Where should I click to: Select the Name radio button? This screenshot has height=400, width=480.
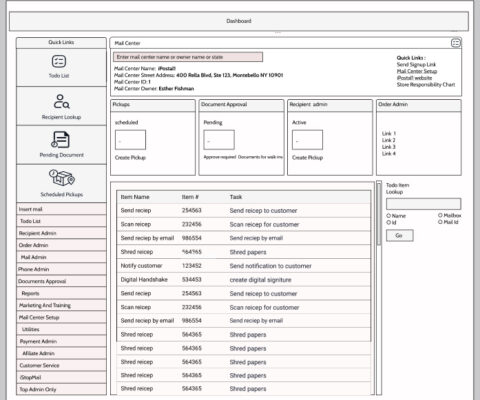[x=388, y=216]
